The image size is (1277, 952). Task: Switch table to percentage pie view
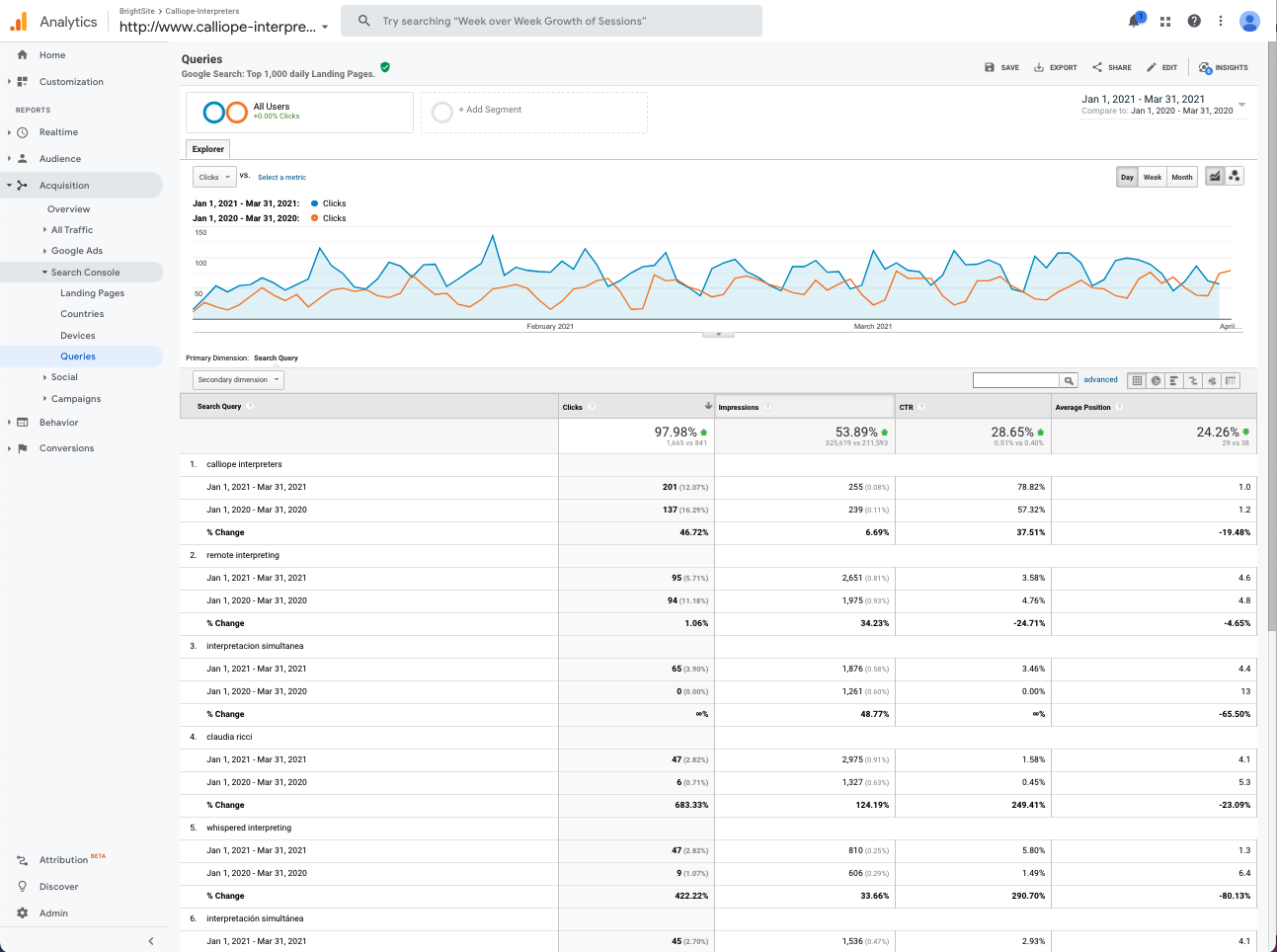1157,379
